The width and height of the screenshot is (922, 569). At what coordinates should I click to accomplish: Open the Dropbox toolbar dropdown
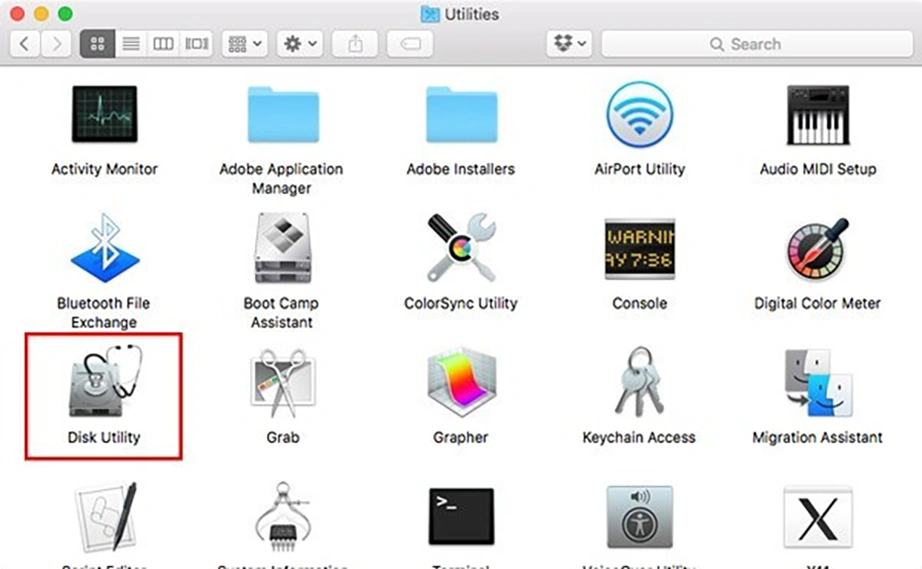570,43
